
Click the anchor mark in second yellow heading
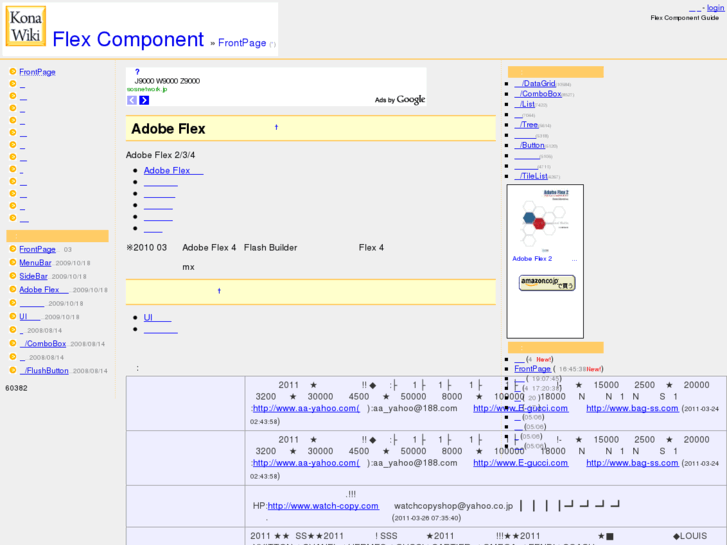pos(219,291)
